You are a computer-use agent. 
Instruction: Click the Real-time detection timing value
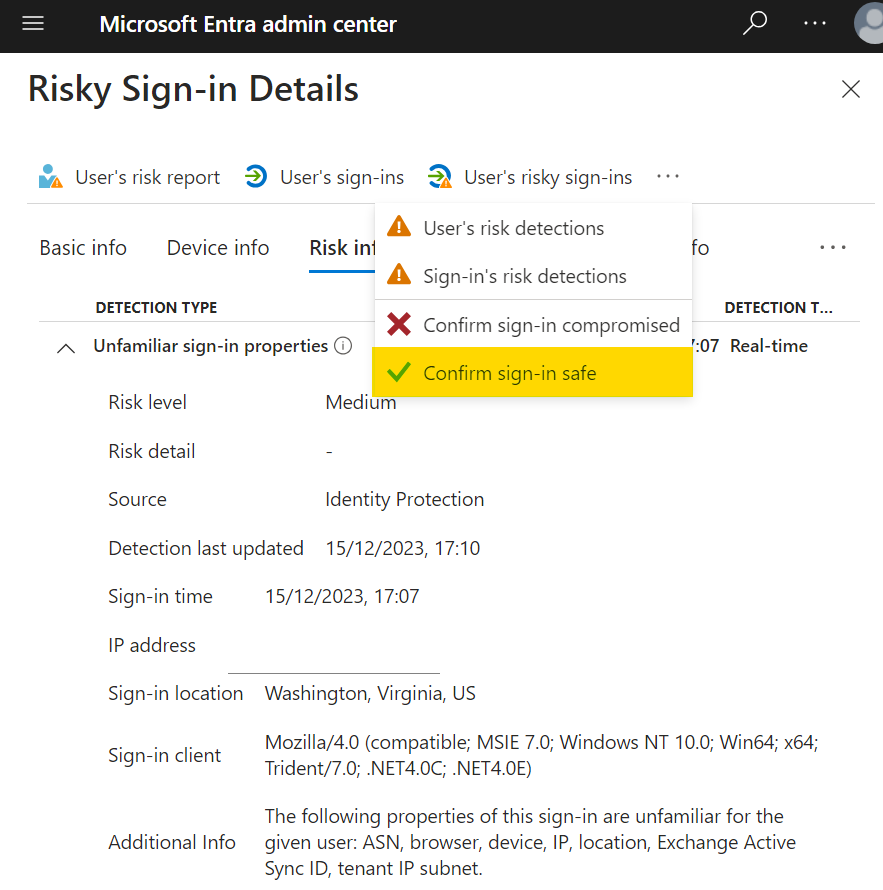[768, 346]
